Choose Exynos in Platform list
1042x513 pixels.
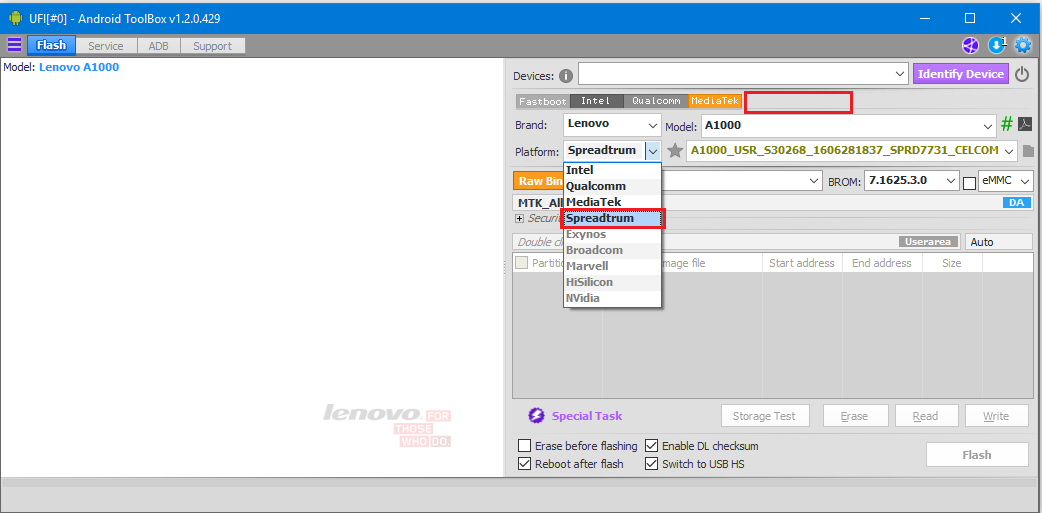[612, 235]
